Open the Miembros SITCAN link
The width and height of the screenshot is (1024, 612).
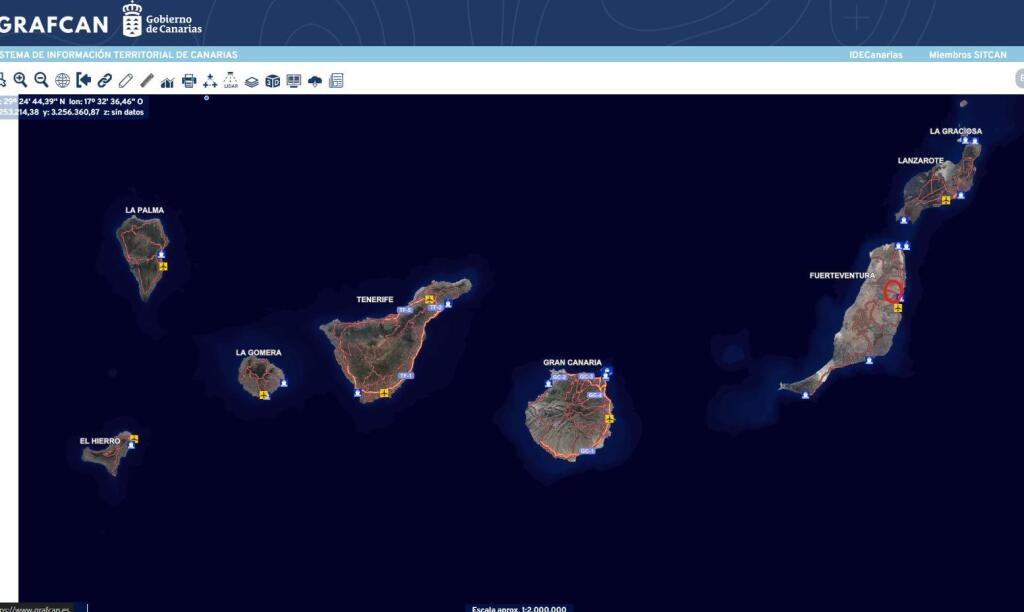[967, 55]
